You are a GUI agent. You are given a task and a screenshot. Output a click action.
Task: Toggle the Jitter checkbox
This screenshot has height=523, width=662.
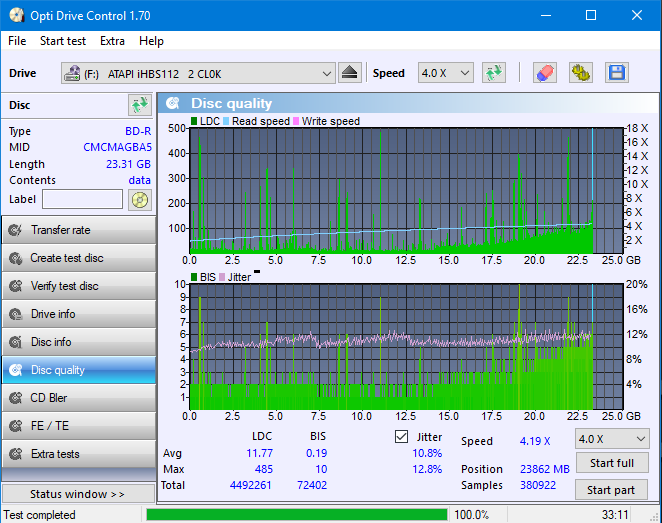[402, 436]
